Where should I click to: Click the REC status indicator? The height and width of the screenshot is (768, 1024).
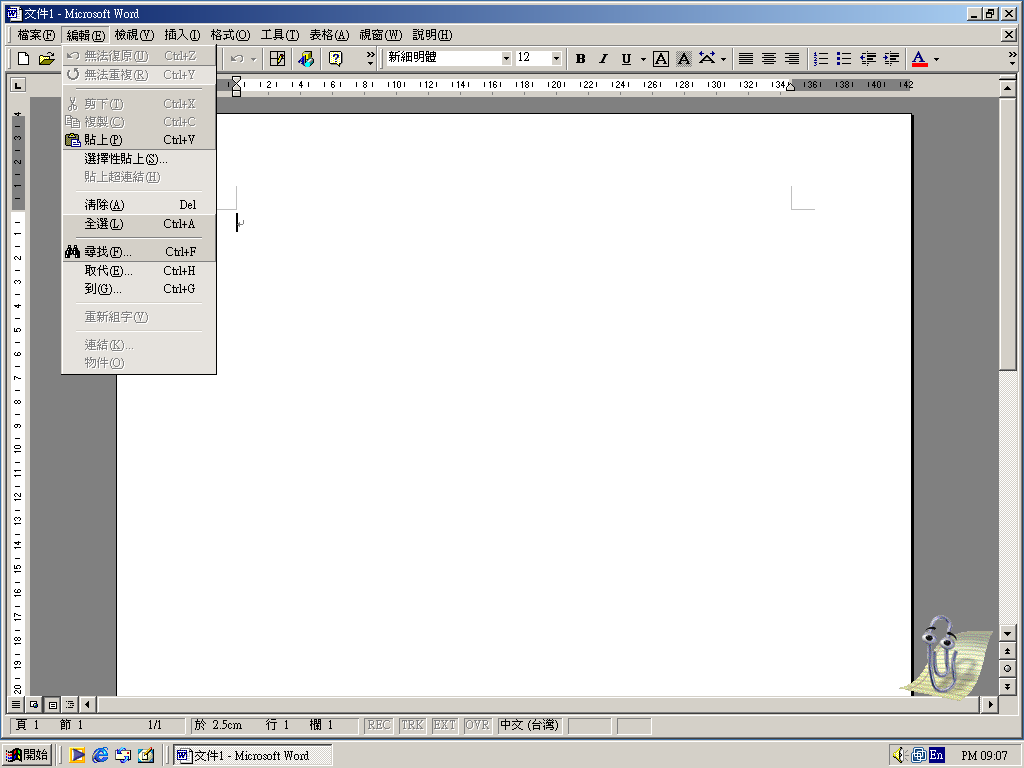tap(378, 725)
